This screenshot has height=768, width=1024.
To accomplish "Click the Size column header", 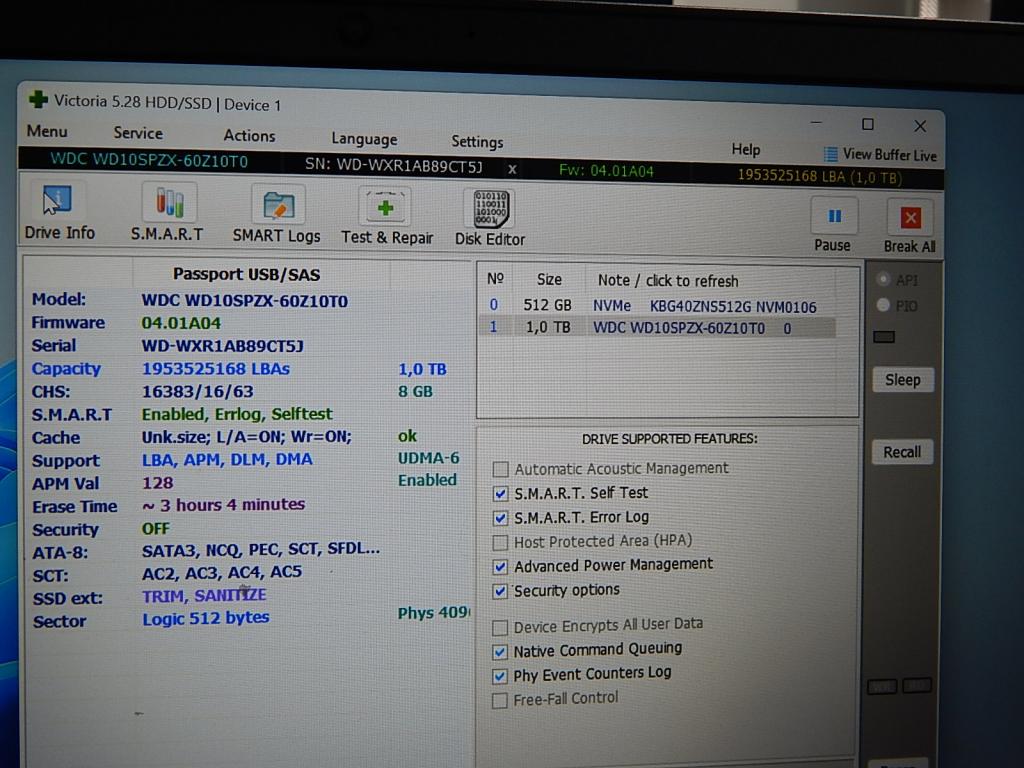I will coord(549,279).
